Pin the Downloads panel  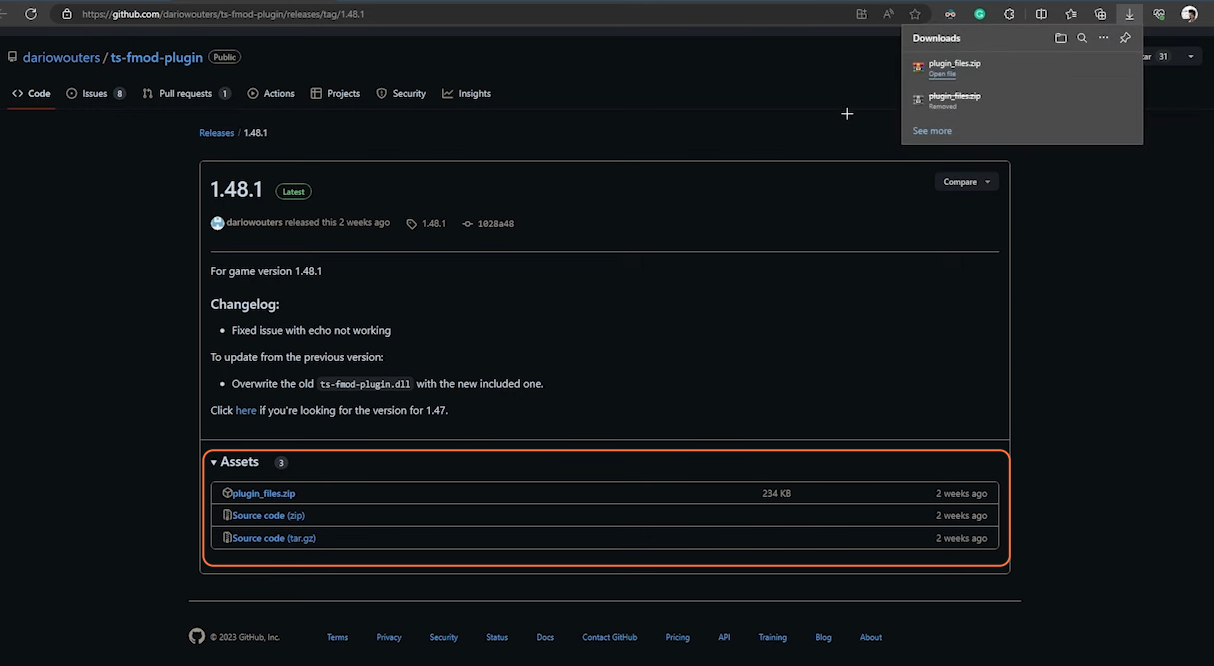pyautogui.click(x=1125, y=38)
